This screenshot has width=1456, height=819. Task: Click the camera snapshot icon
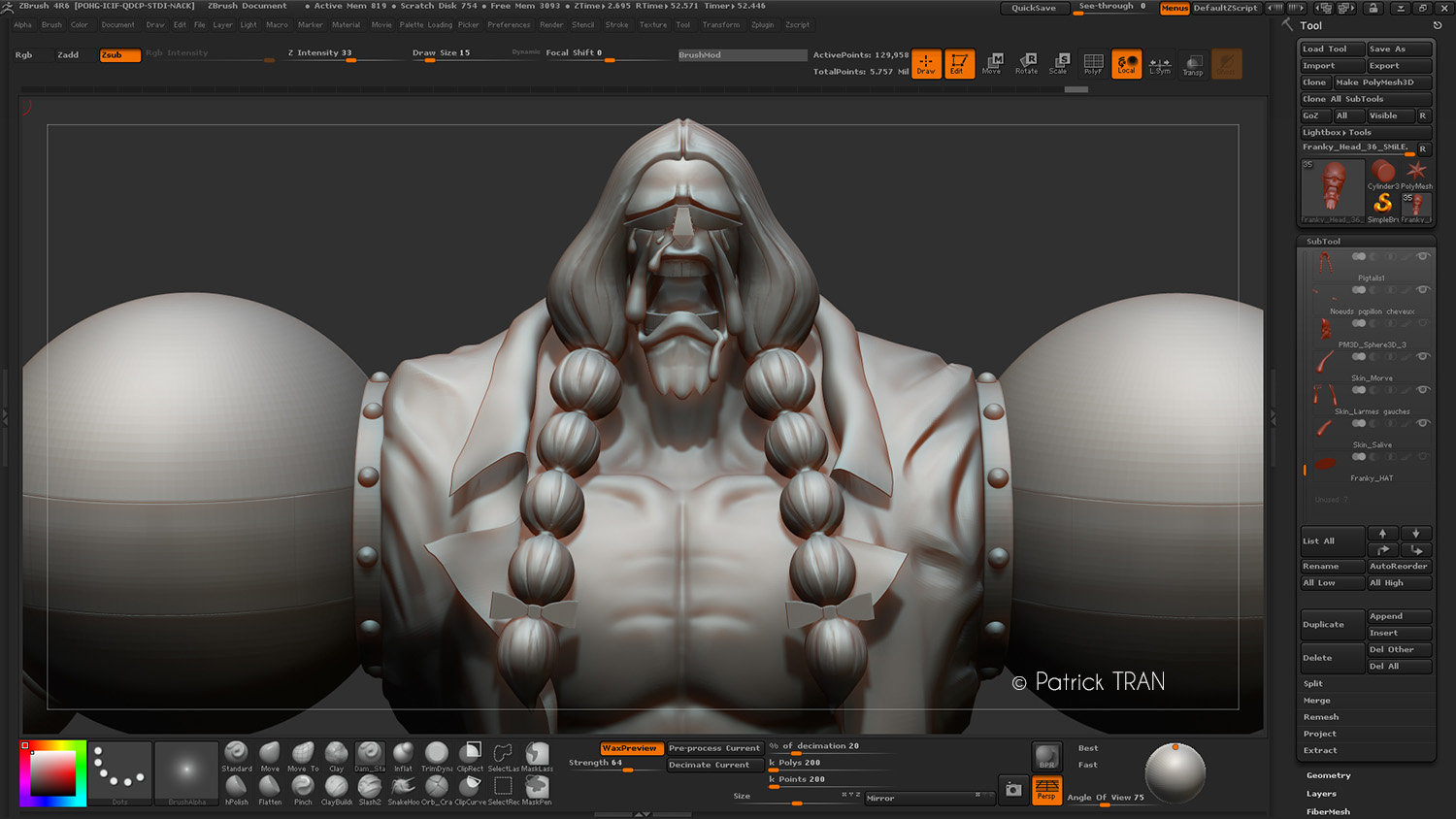[1013, 790]
